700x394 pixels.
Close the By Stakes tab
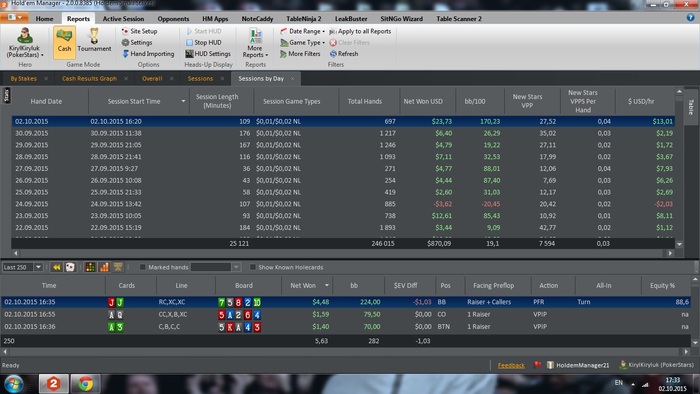click(x=46, y=79)
